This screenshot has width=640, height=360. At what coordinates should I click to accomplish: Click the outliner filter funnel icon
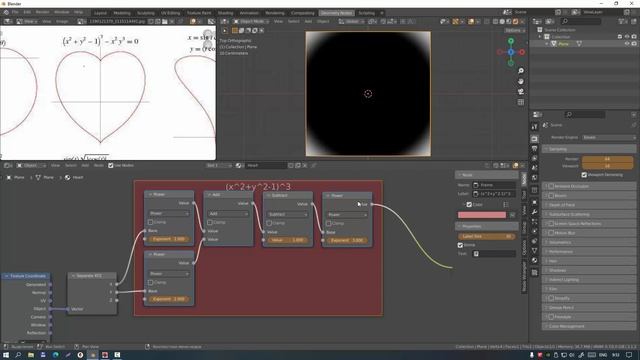coord(622,21)
